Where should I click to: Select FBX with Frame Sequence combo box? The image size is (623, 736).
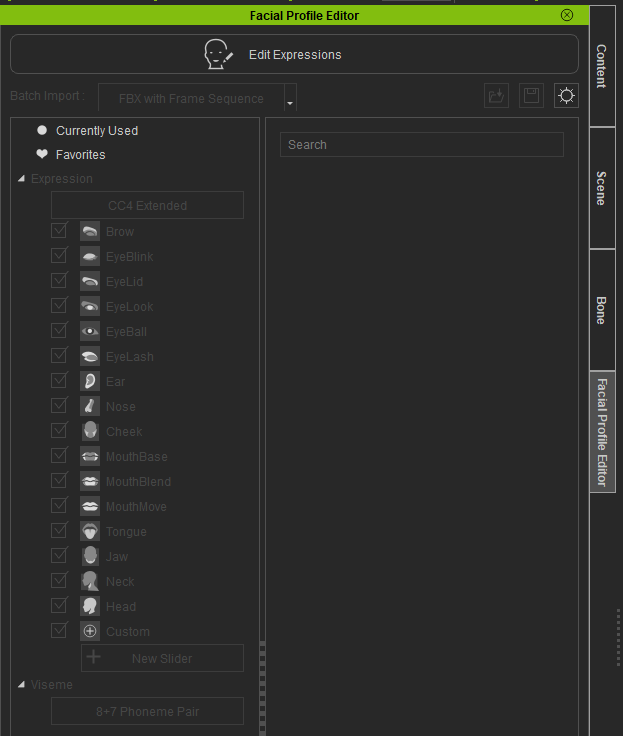click(197, 98)
